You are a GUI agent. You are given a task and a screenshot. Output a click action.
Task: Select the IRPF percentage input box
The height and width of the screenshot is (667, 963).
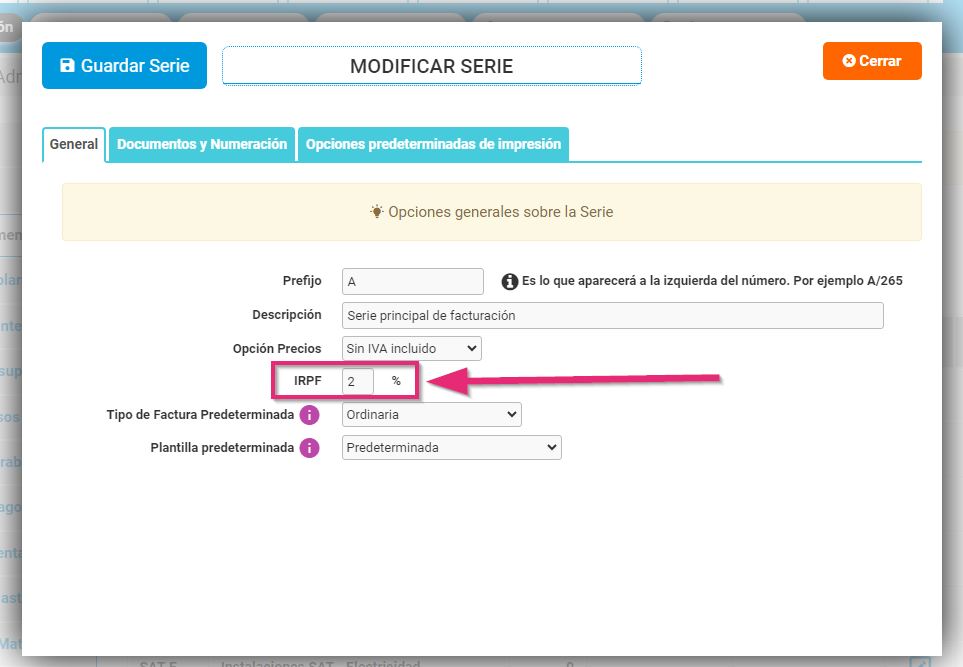357,381
